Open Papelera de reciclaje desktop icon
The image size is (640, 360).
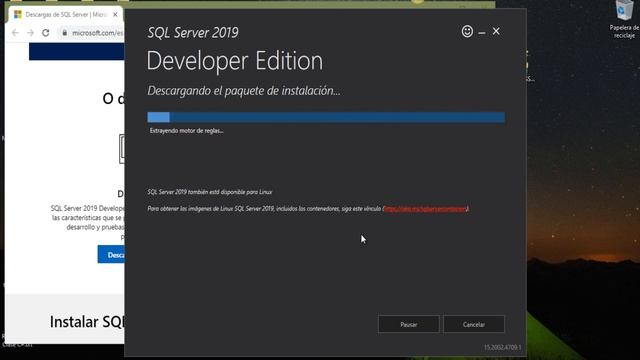(624, 20)
